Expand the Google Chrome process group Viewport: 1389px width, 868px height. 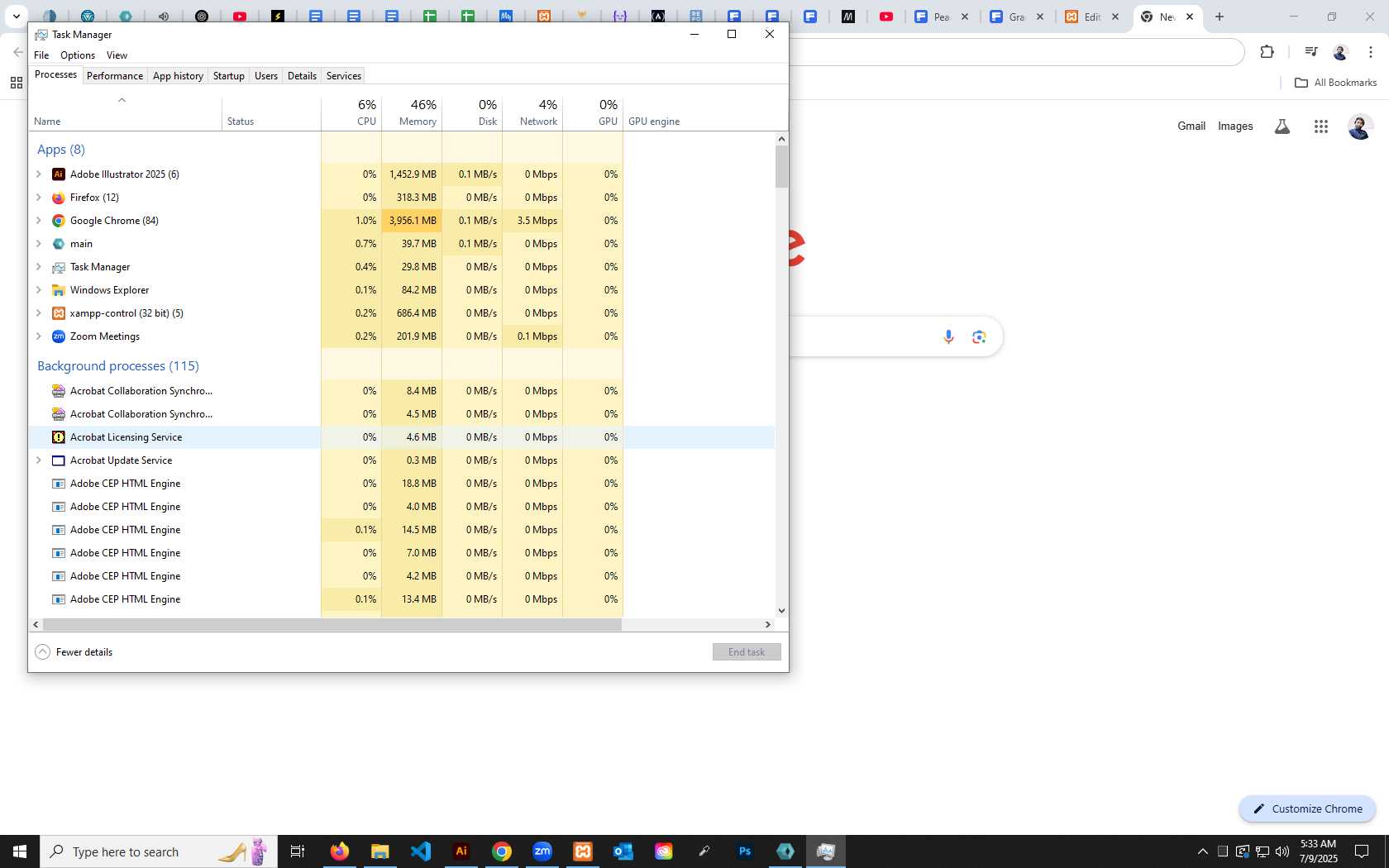tap(39, 221)
